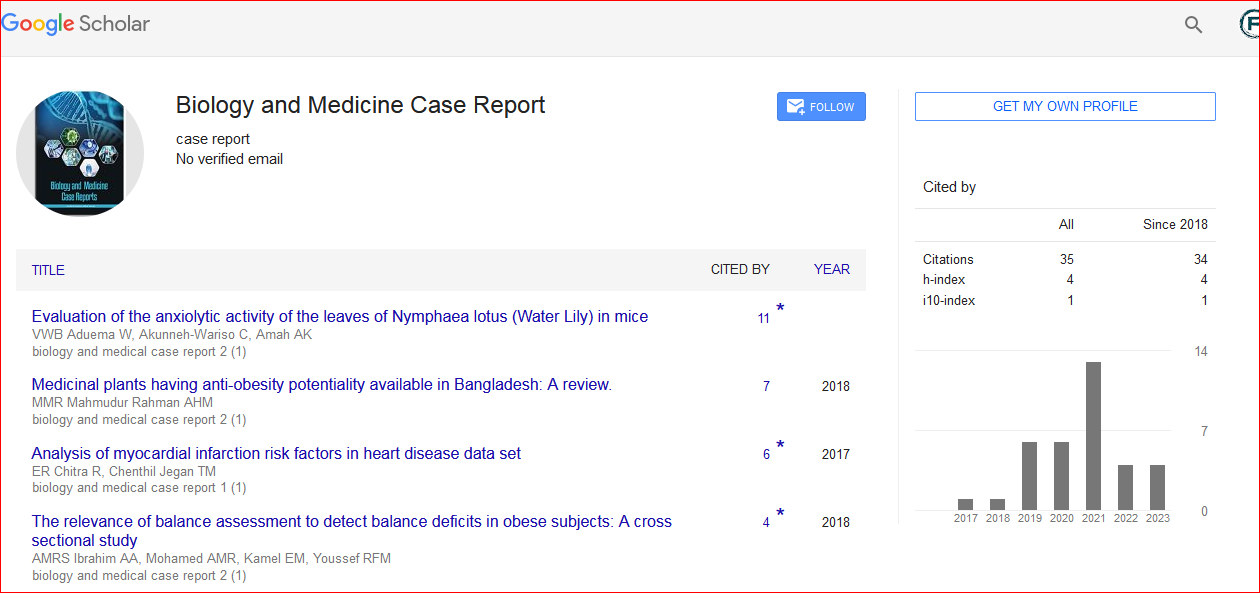1260x593 pixels.
Task: Open the balance assessment in obese subjects article
Action: [351, 521]
